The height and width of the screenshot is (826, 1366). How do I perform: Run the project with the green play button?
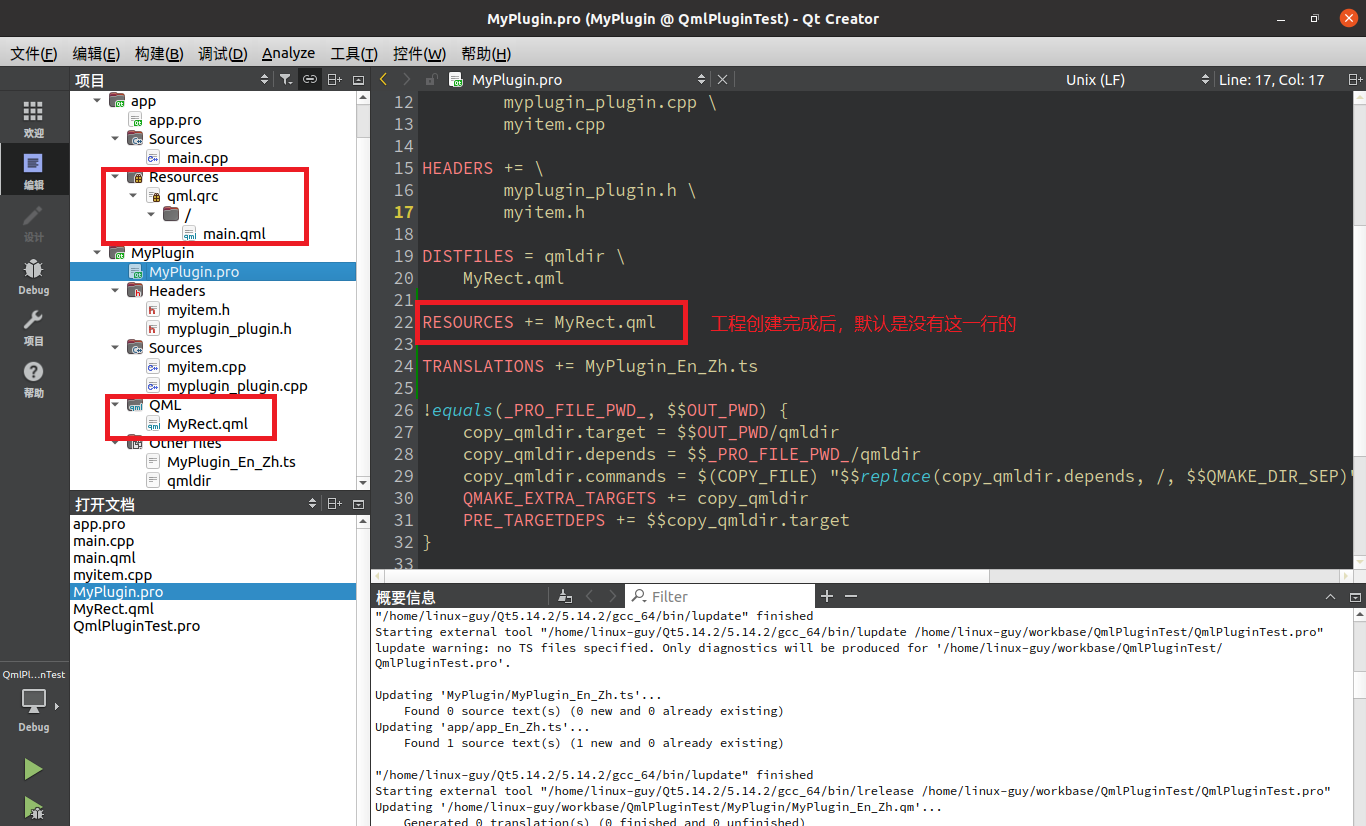click(x=33, y=768)
